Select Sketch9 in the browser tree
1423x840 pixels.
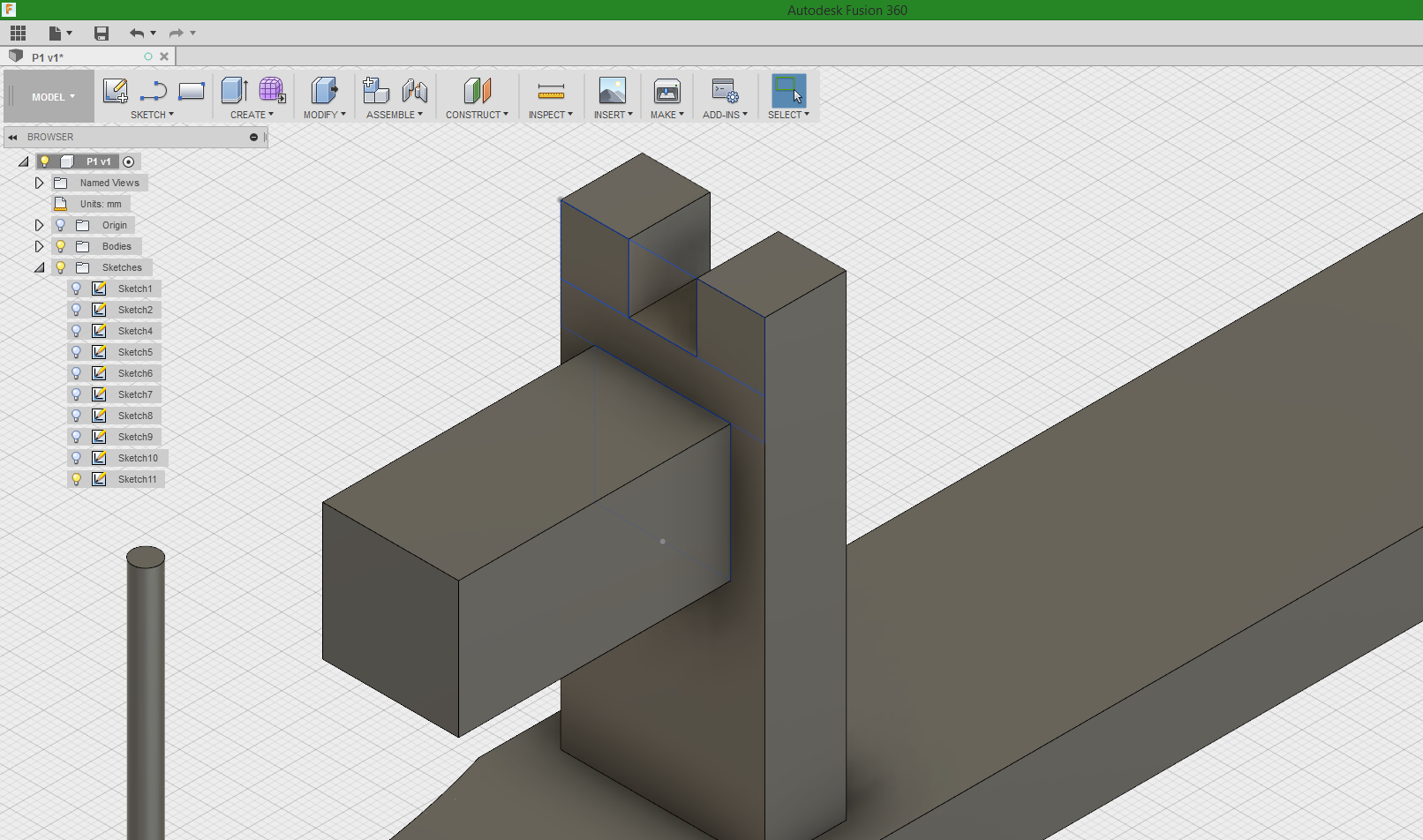click(135, 437)
